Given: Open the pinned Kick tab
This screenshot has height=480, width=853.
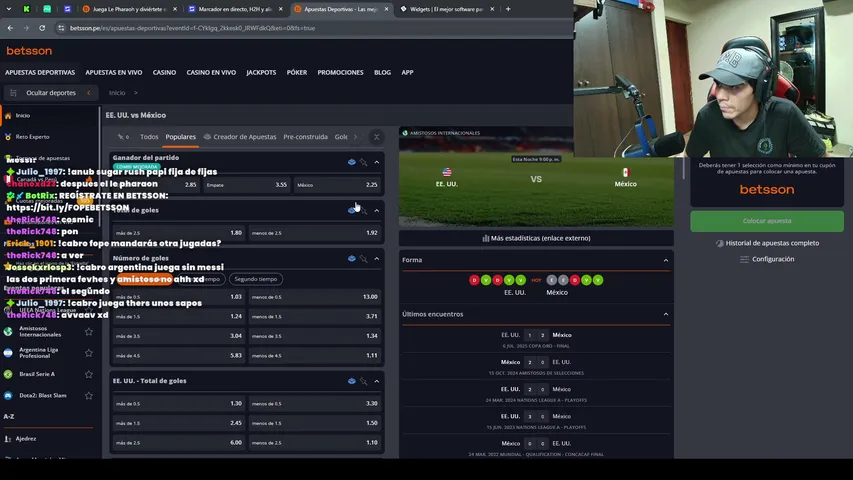Looking at the screenshot, I should pos(26,9).
